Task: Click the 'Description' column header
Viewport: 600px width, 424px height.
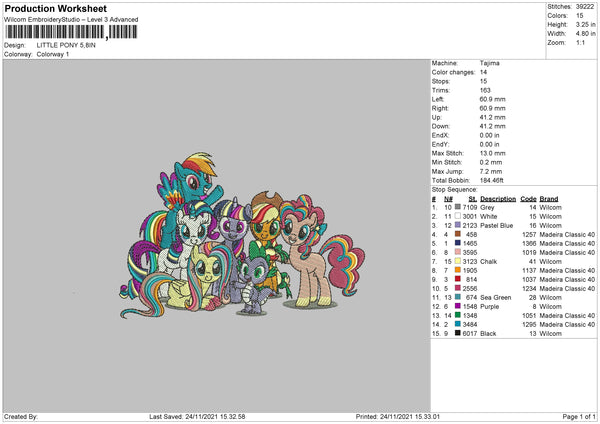Action: (x=498, y=199)
